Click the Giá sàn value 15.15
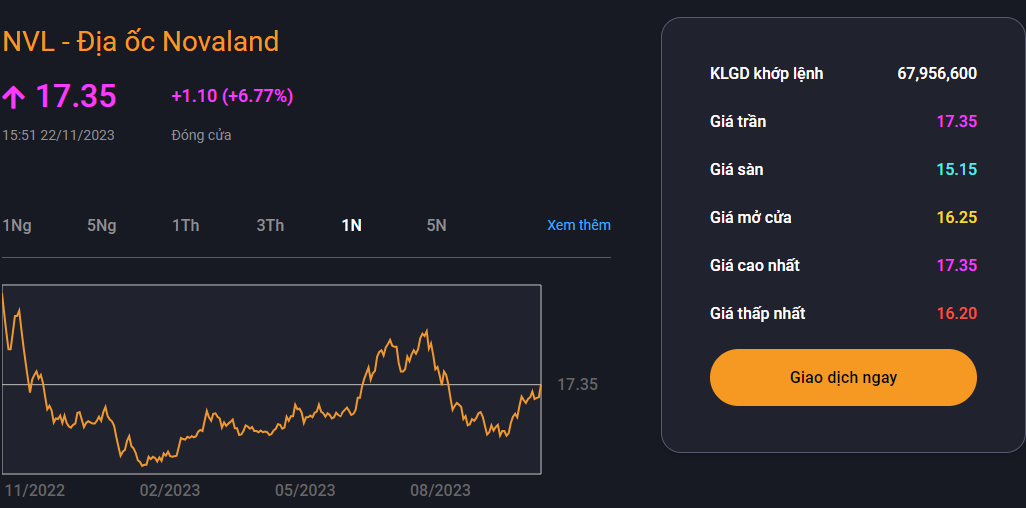 [x=956, y=169]
